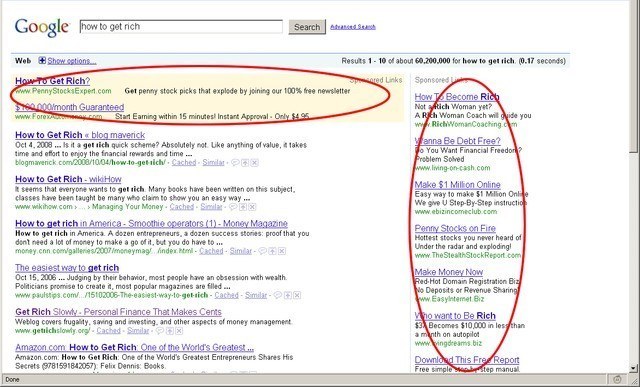Click the remove icon on blogmaverick result

[254, 162]
